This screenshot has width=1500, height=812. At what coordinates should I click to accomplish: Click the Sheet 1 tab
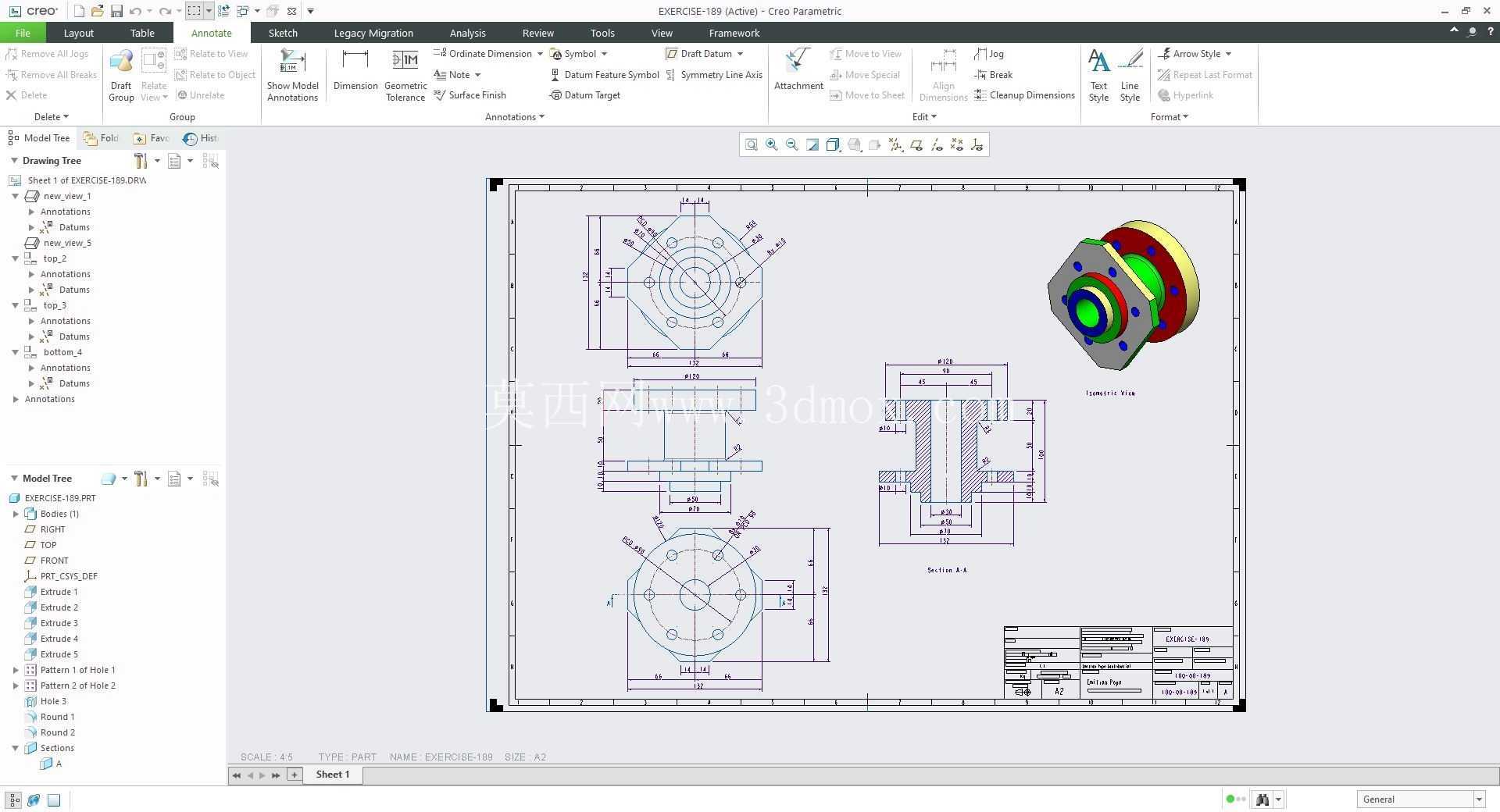tap(333, 775)
